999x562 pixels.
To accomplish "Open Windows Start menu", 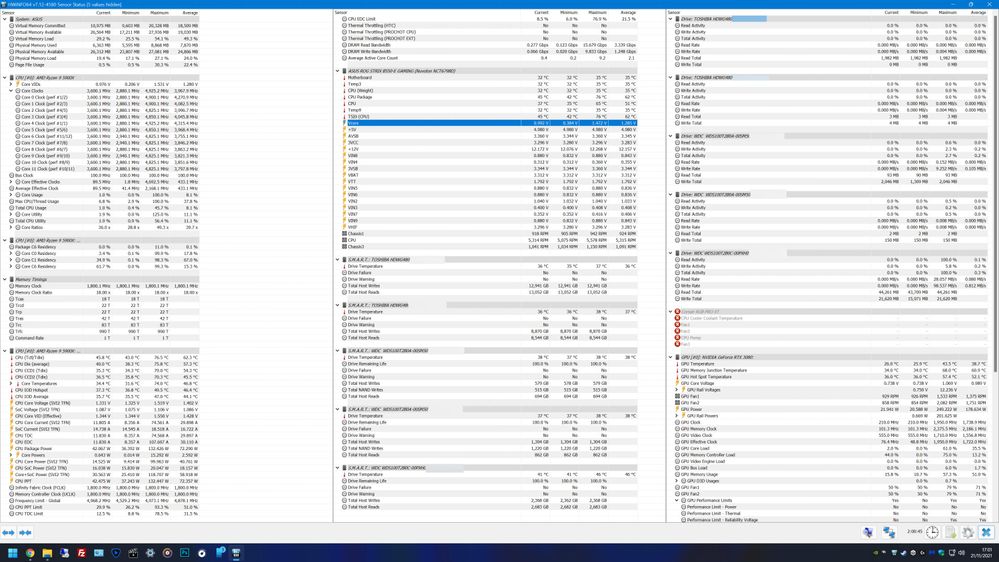I will coord(12,553).
